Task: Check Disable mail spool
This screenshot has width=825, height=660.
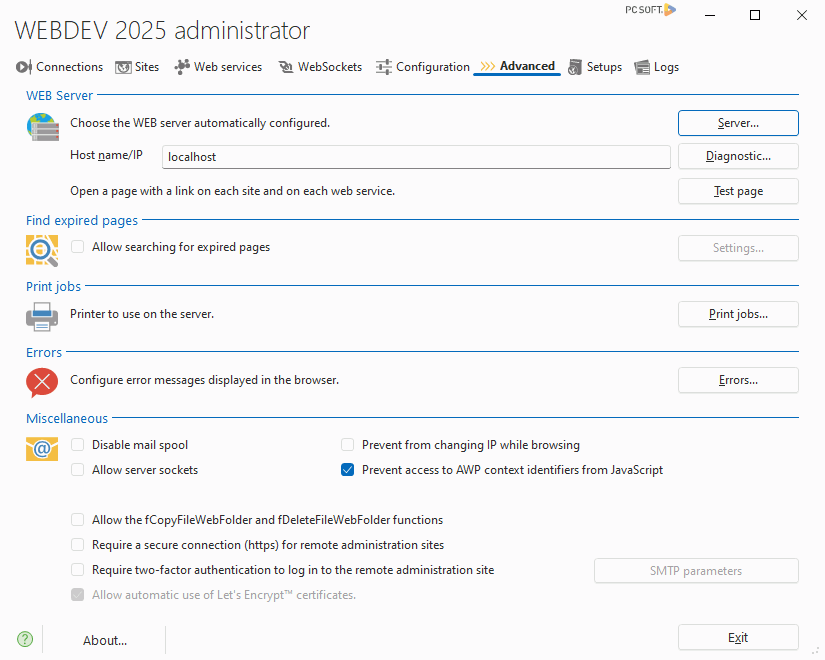Action: click(x=77, y=445)
